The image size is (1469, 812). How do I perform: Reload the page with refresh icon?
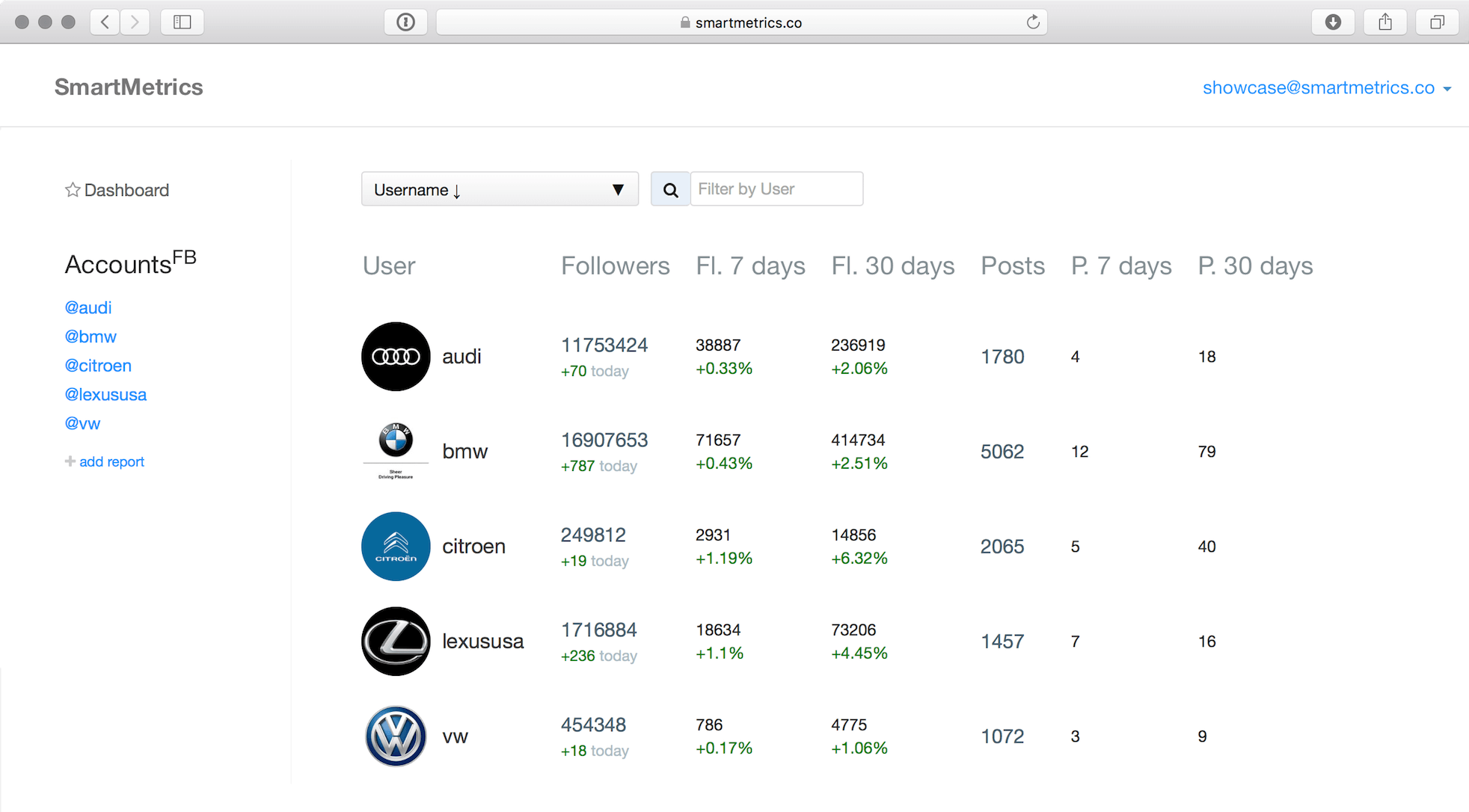click(x=1033, y=22)
